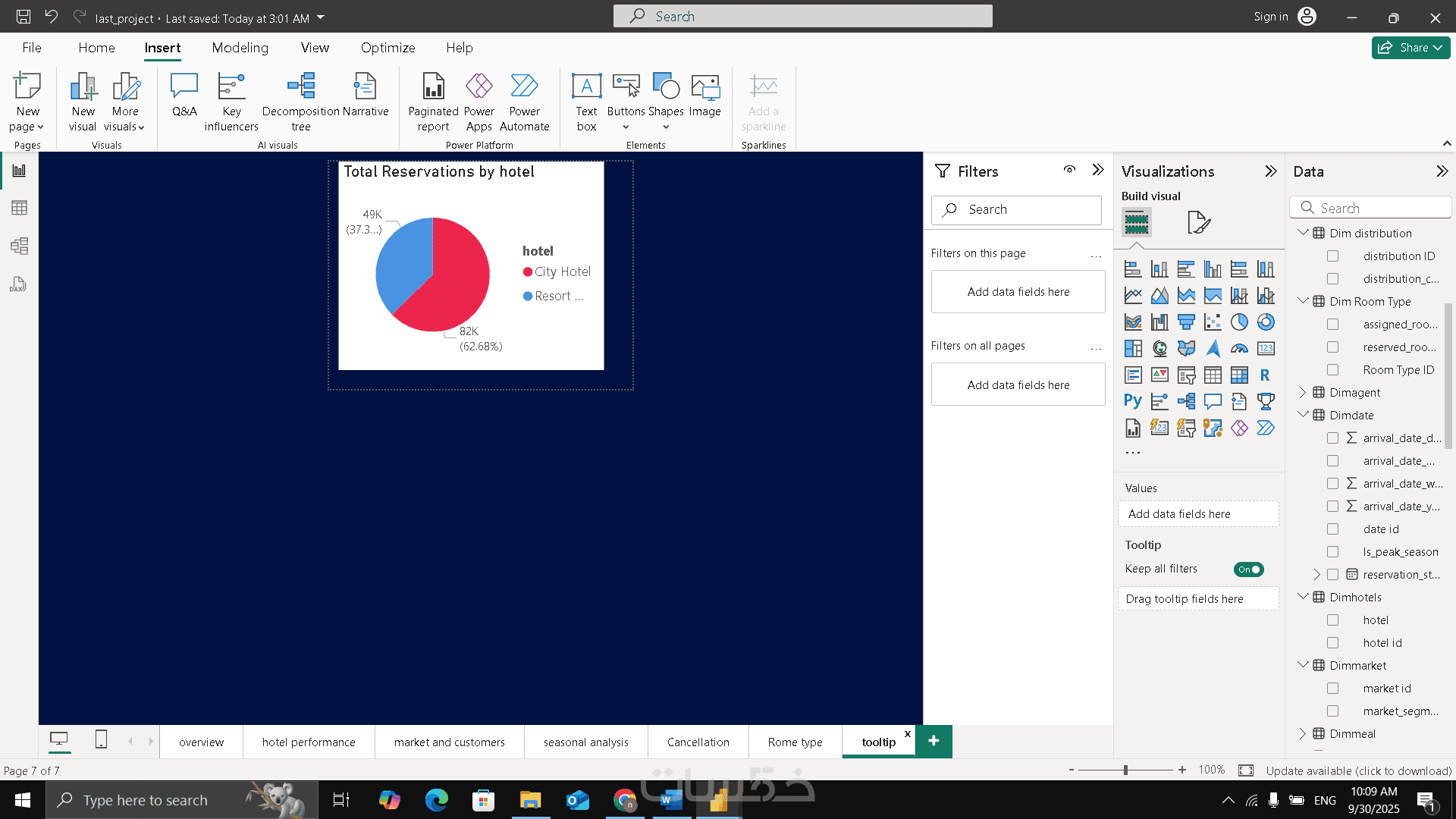Expand the Dimagent table
The width and height of the screenshot is (1456, 819).
click(x=1303, y=392)
